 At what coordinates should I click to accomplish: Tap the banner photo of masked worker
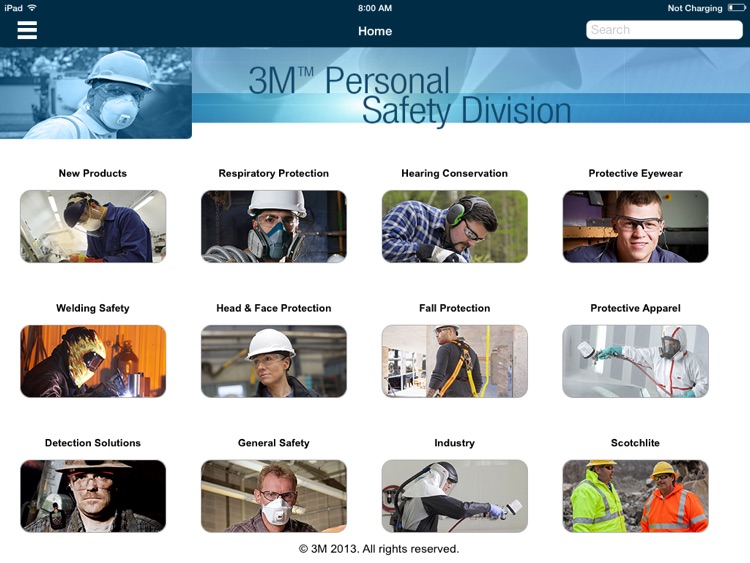[96, 93]
